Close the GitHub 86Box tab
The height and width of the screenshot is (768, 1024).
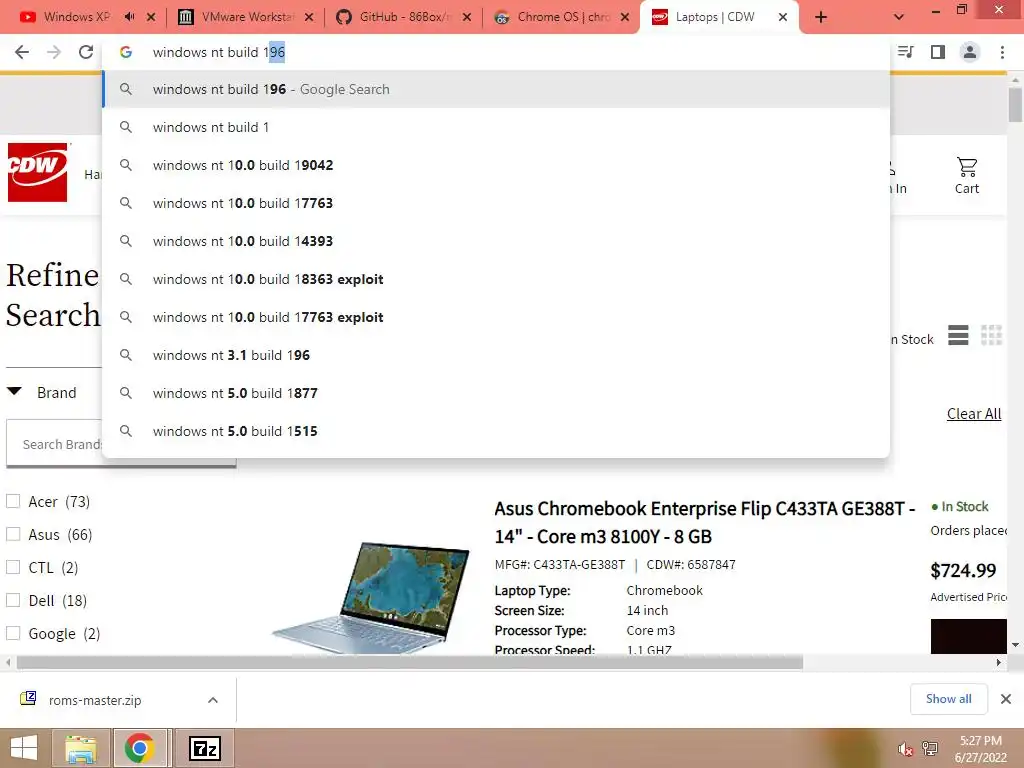pos(467,18)
